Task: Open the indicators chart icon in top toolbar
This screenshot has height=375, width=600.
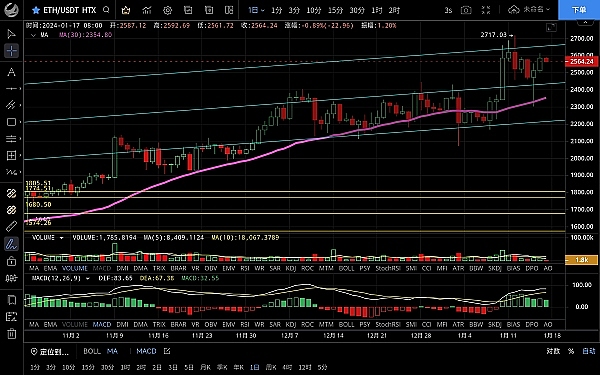Action: [x=147, y=10]
